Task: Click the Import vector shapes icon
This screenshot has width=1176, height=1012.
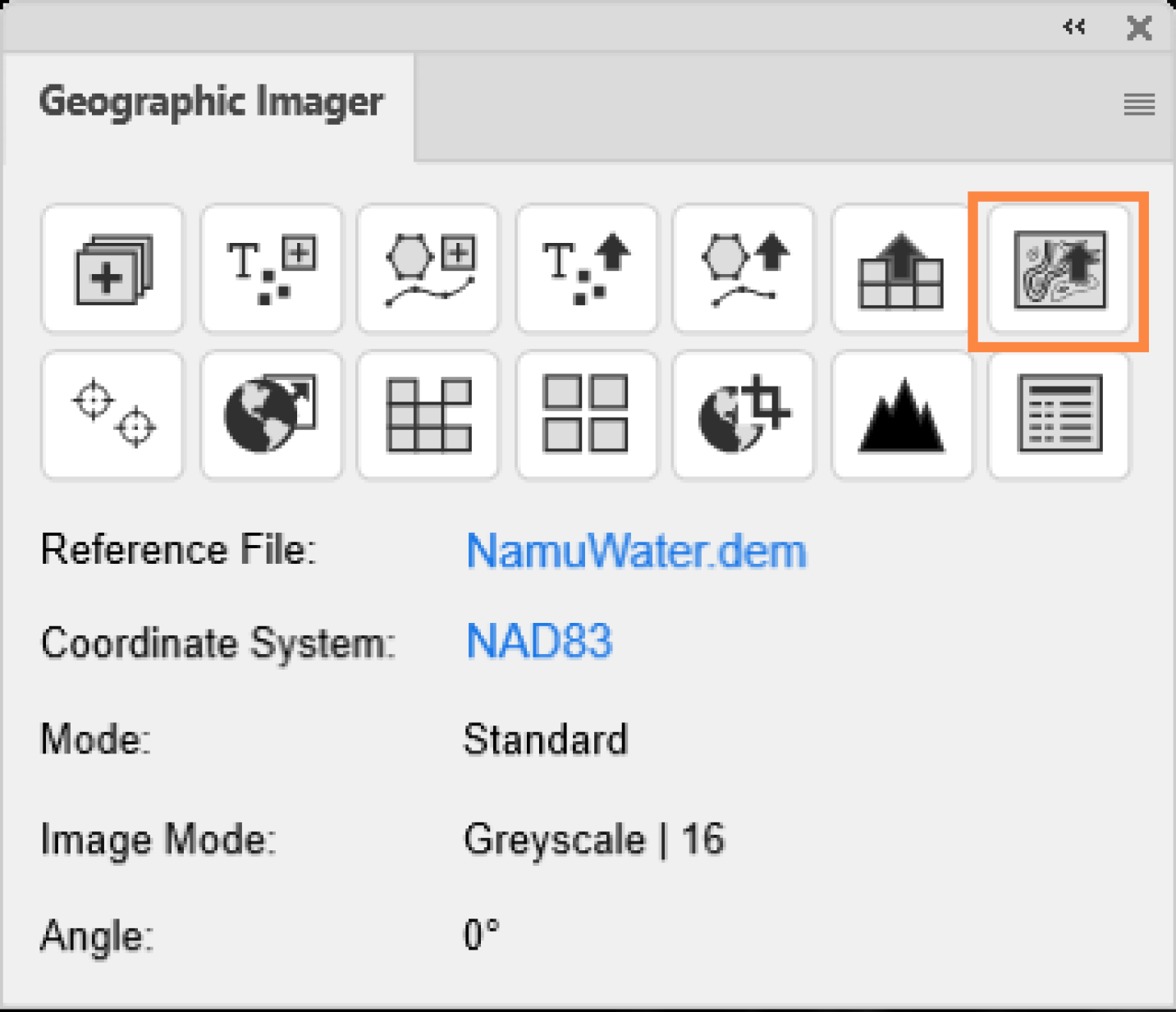Action: 428,270
